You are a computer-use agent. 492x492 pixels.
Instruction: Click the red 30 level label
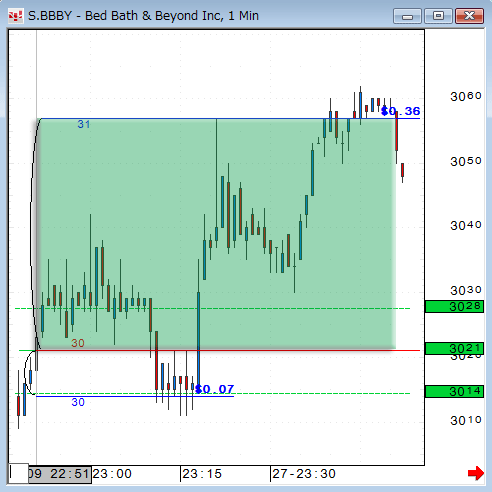click(x=78, y=343)
